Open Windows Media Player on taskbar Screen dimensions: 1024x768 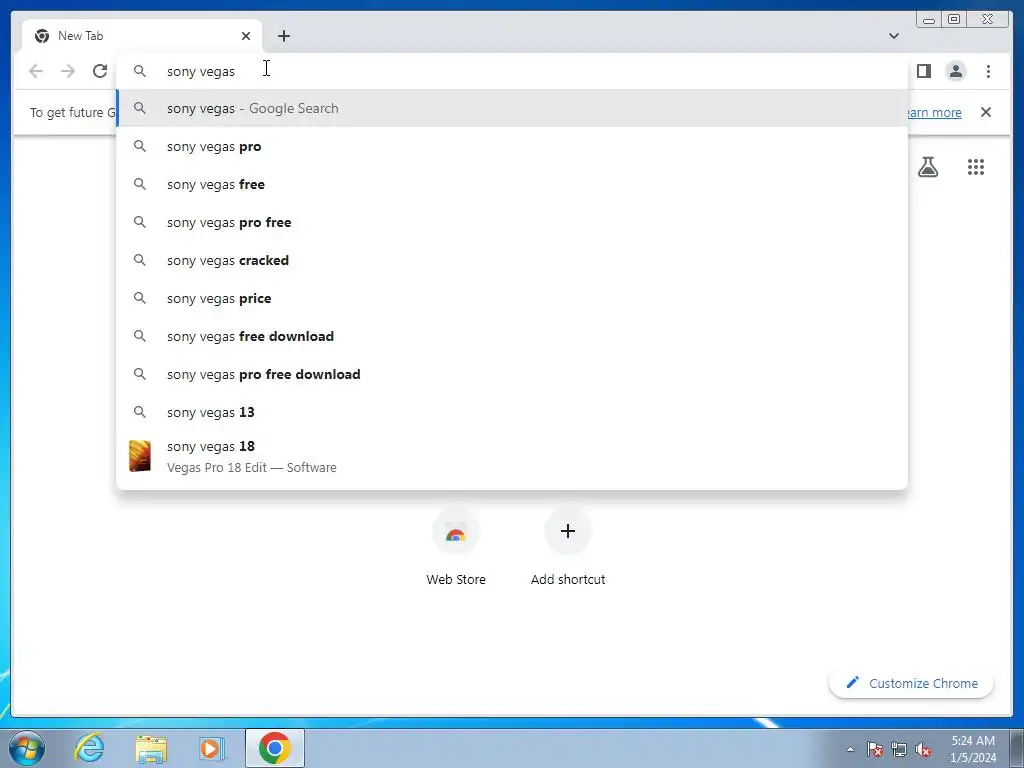pos(212,748)
